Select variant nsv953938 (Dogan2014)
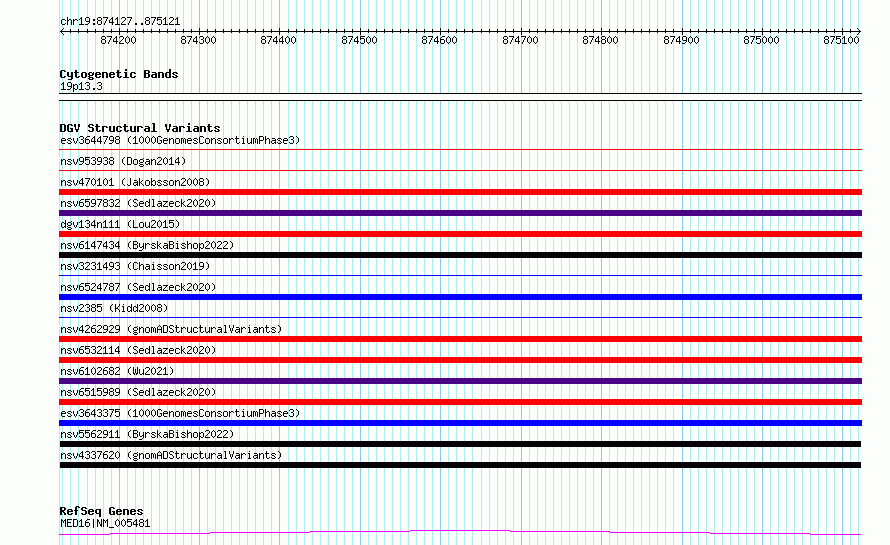 tap(123, 161)
